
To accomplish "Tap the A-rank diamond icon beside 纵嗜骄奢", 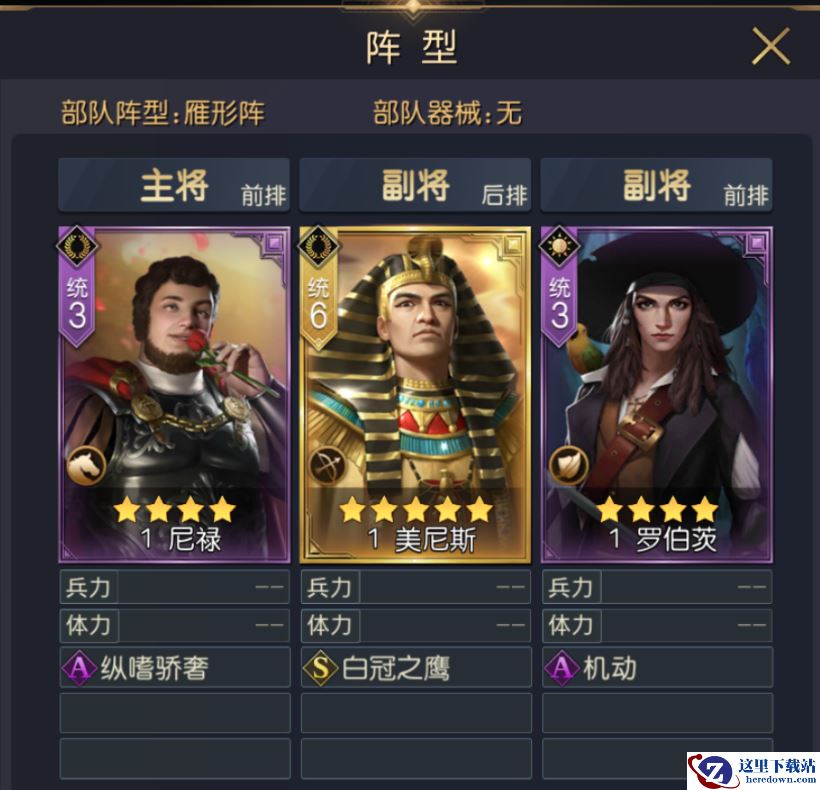I will pyautogui.click(x=79, y=668).
